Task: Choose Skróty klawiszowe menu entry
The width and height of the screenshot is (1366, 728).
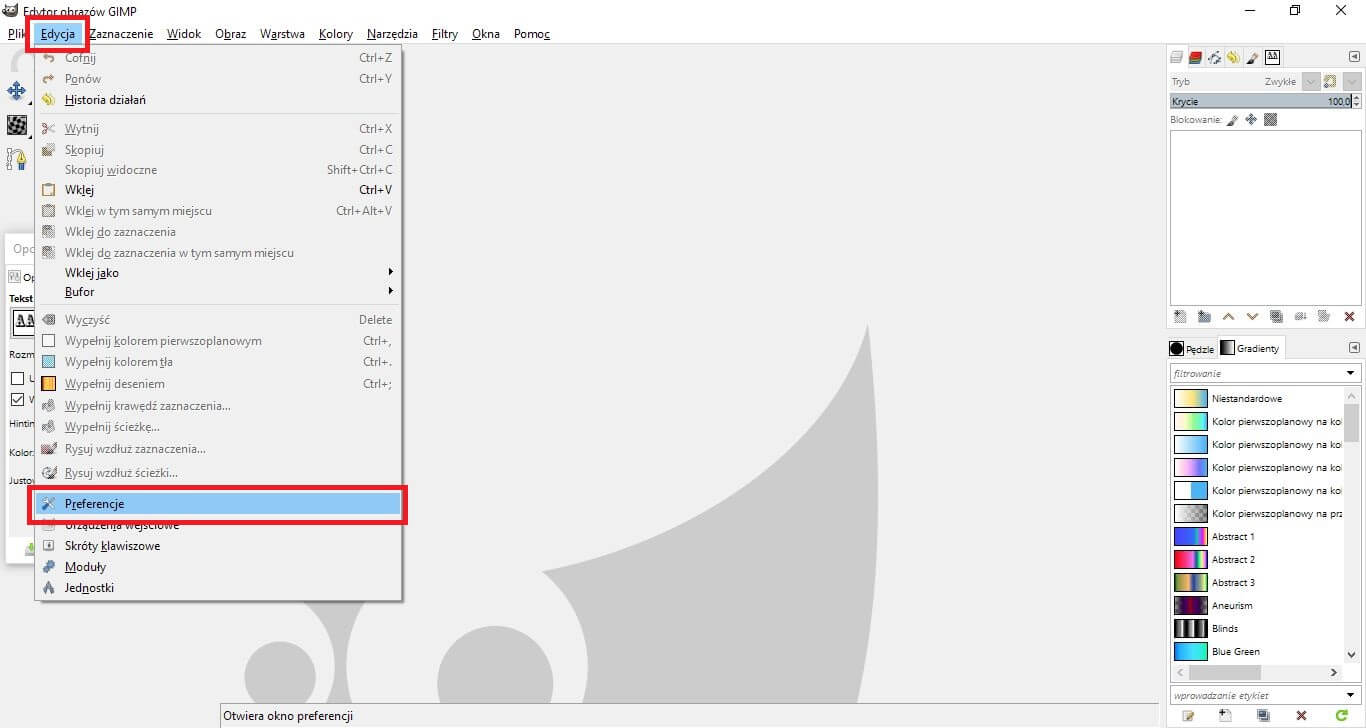Action: (219, 546)
